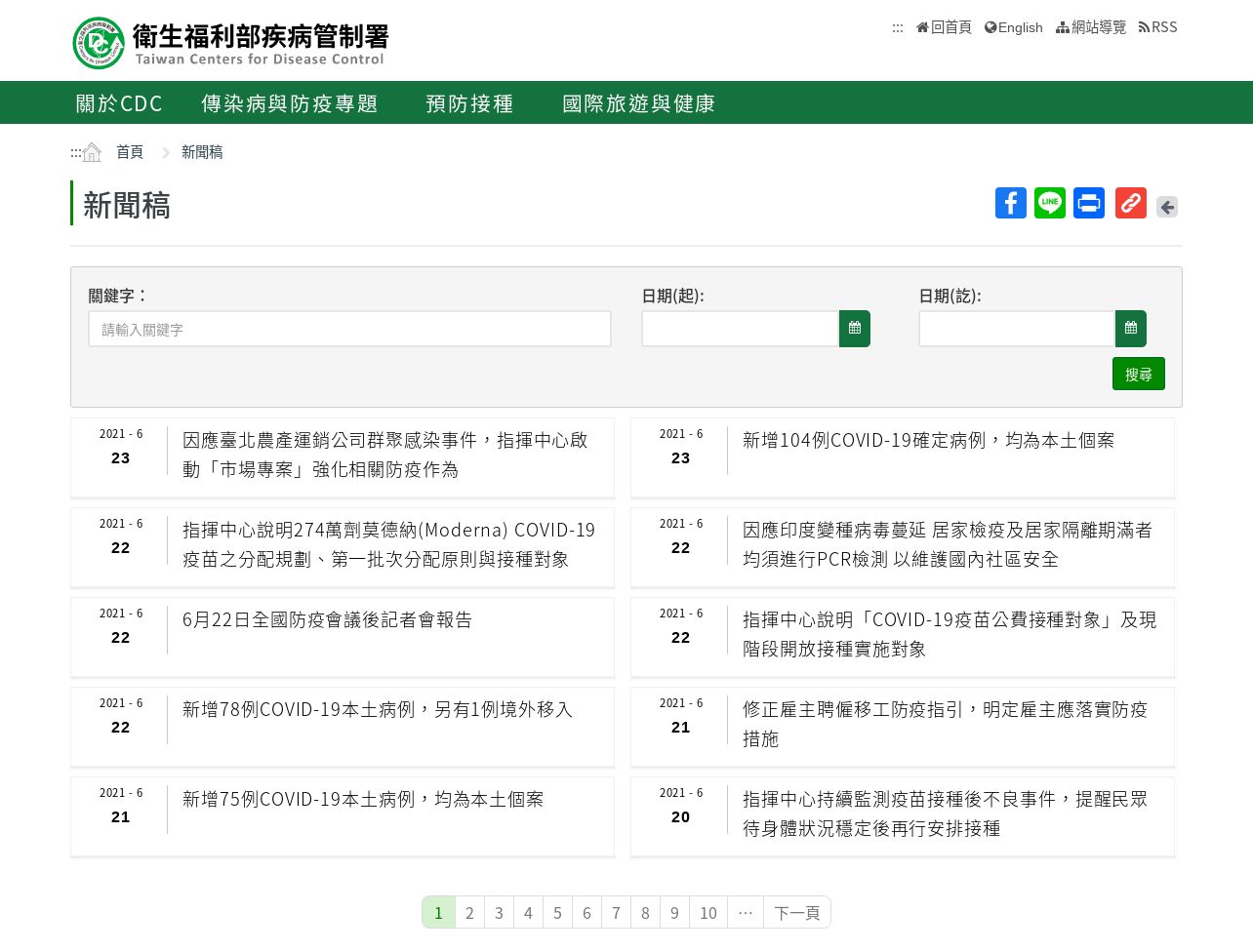Open news on COVID-19疫苗公費接種對象

click(950, 634)
